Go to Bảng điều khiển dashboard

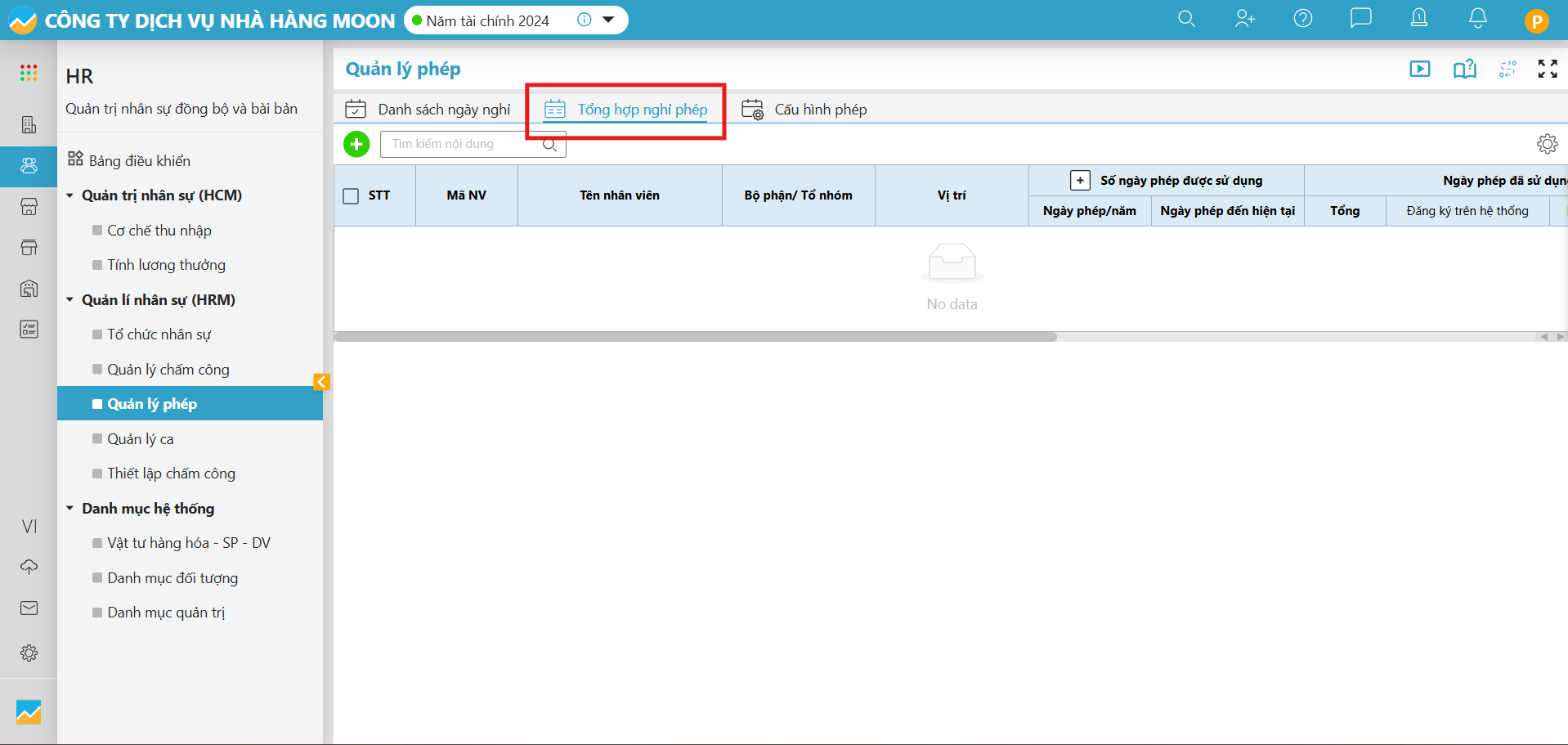point(139,161)
